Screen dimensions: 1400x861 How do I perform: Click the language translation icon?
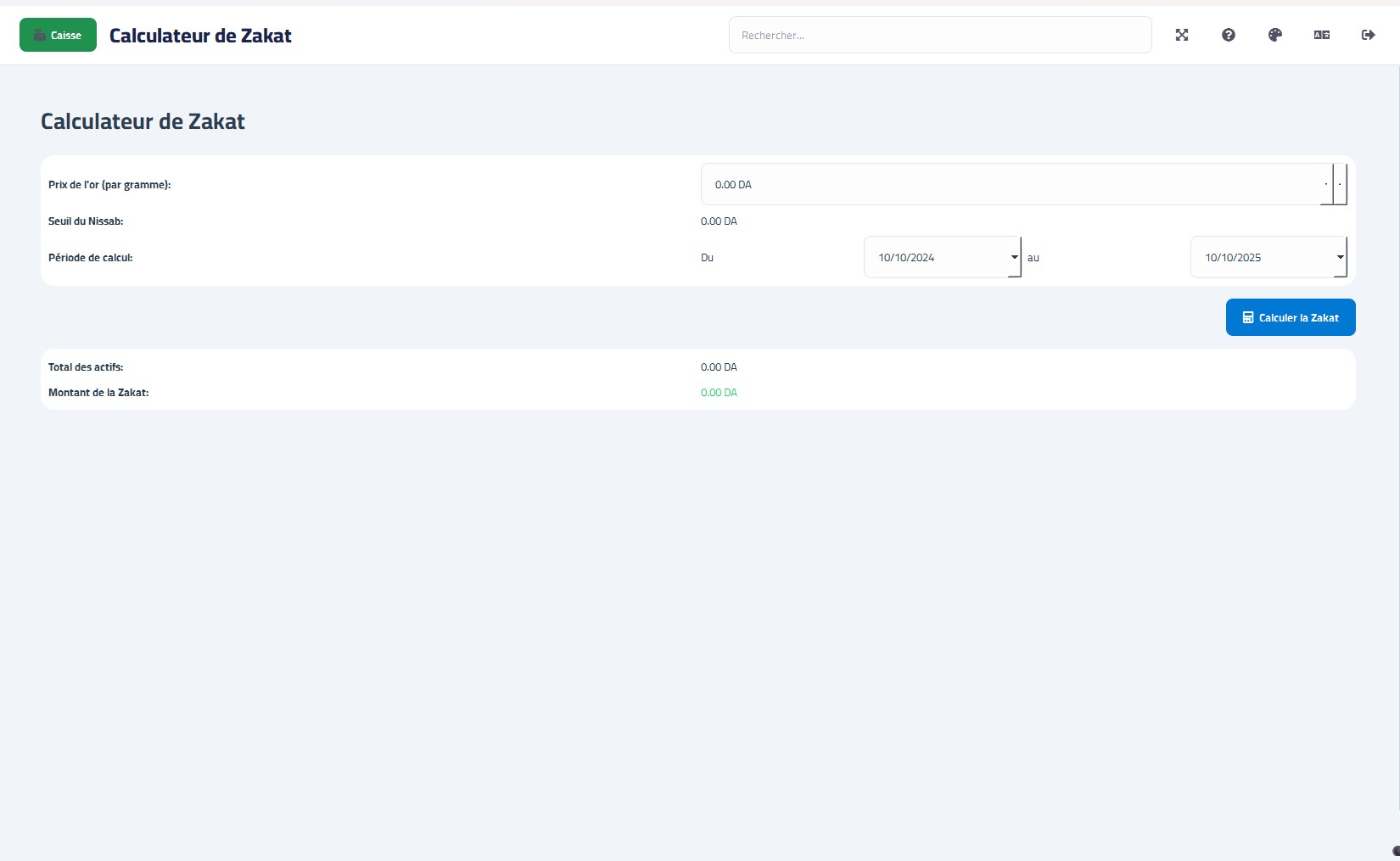(x=1321, y=35)
